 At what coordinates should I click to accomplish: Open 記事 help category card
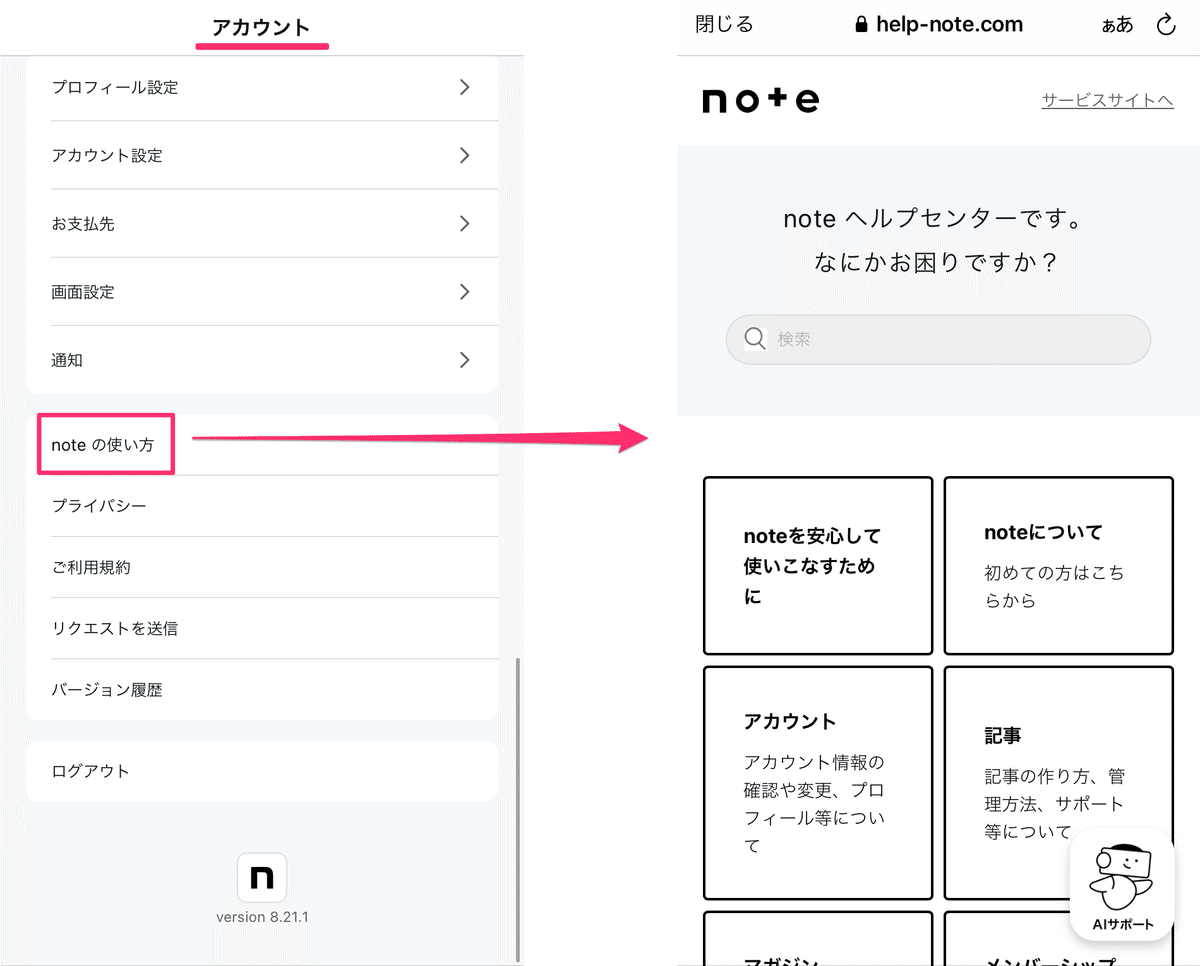tap(1059, 783)
